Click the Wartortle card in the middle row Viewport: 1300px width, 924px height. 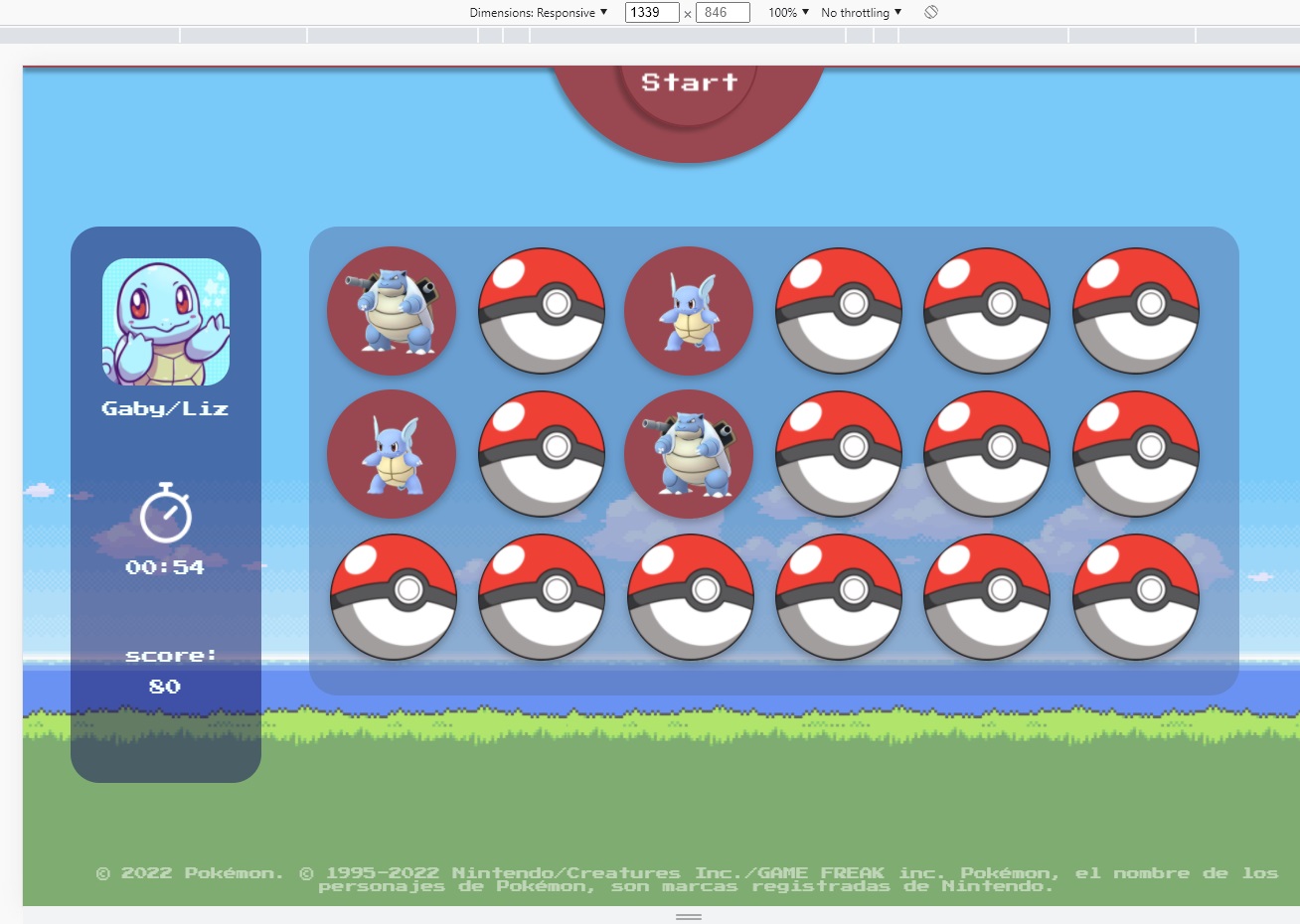click(x=392, y=454)
